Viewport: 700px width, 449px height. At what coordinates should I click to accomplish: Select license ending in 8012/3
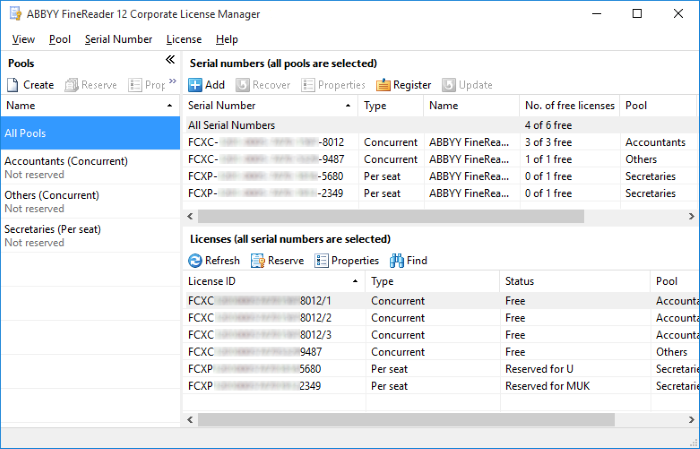pyautogui.click(x=441, y=335)
